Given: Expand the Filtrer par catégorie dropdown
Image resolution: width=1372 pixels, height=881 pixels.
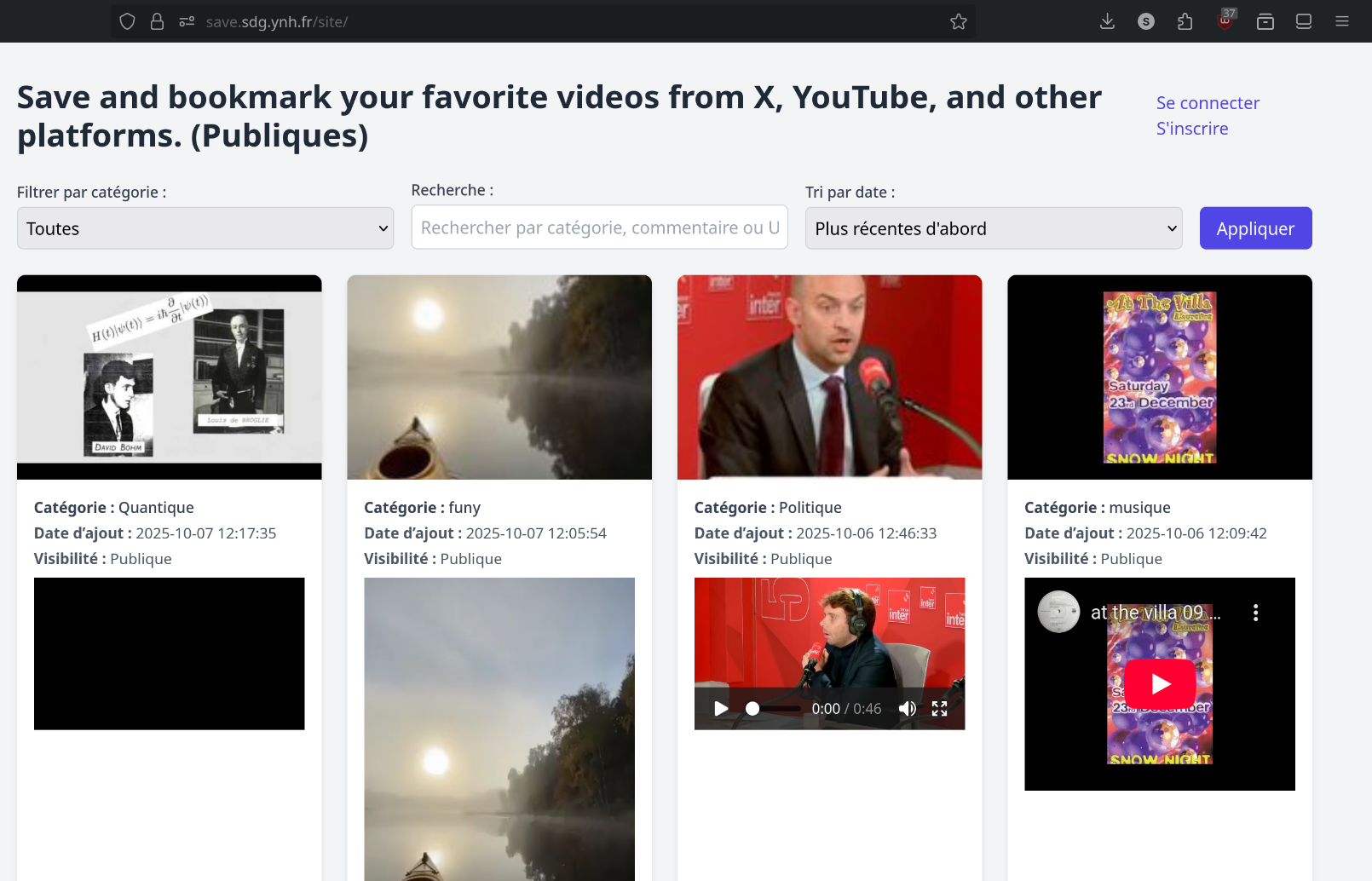Looking at the screenshot, I should coord(205,228).
